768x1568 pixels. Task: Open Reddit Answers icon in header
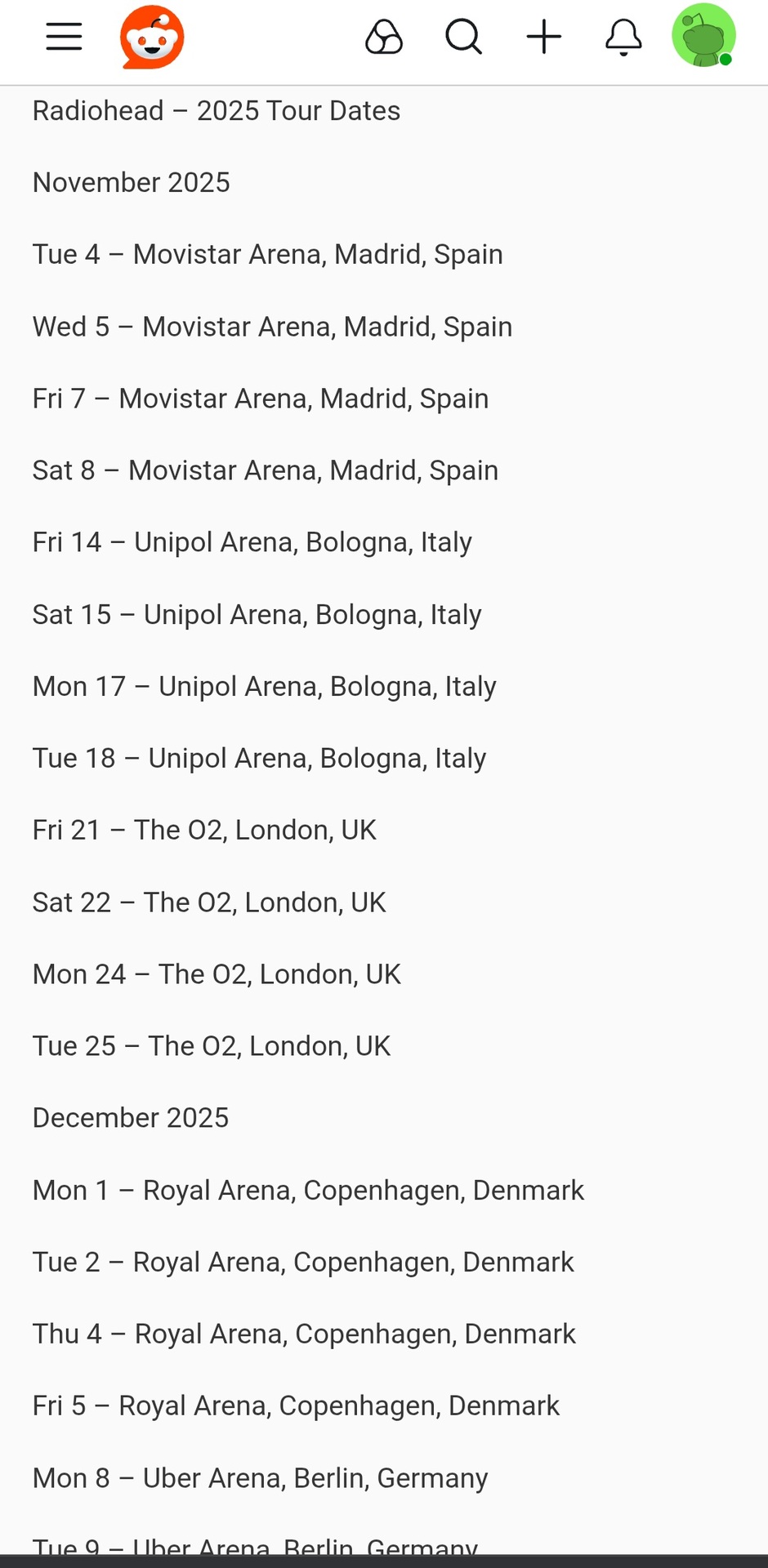(x=383, y=38)
